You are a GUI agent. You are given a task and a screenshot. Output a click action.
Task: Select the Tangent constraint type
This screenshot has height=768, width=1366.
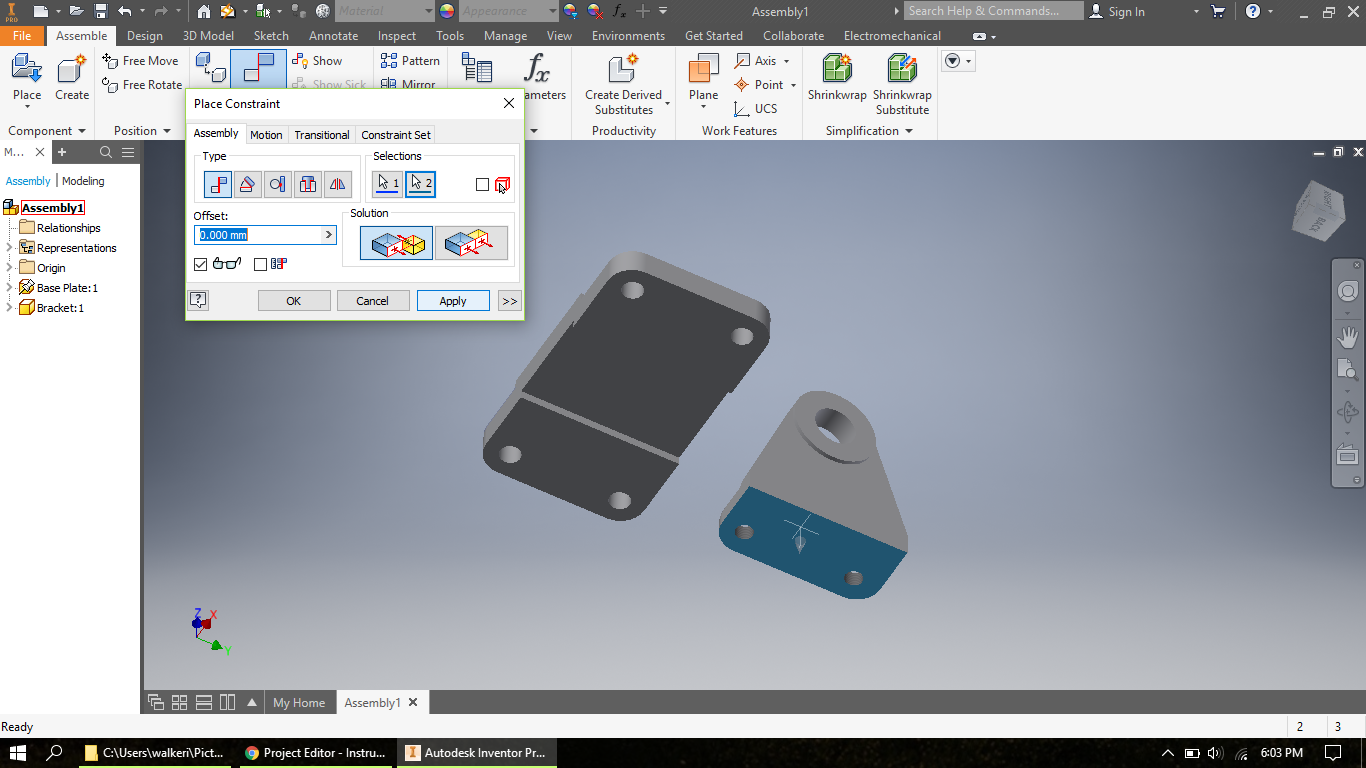(277, 184)
